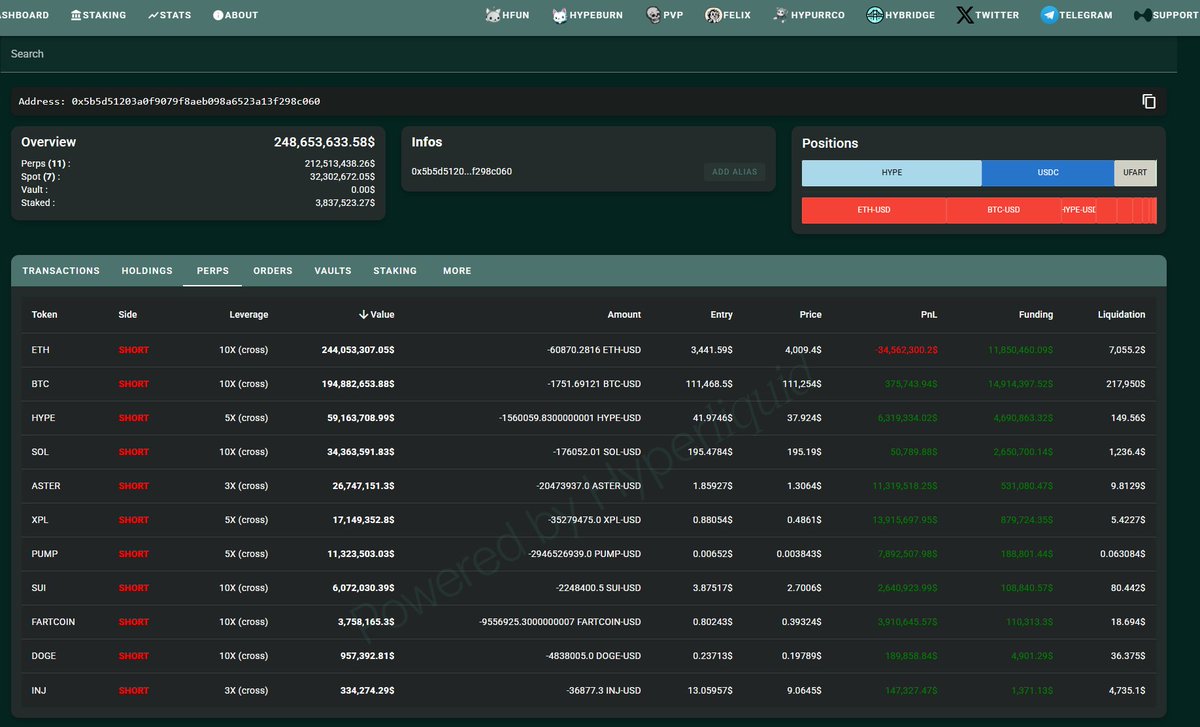Click the 244,053,307.05$ ETH value
The width and height of the screenshot is (1200, 727).
[x=358, y=350]
